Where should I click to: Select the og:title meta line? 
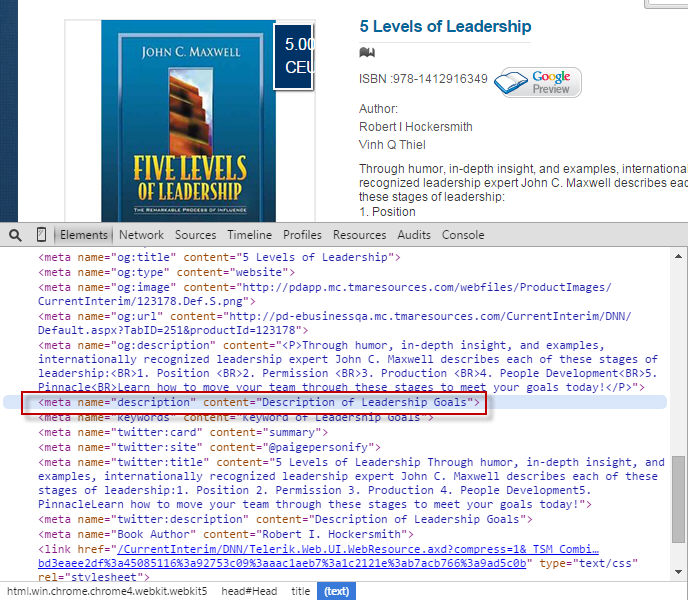(x=219, y=257)
